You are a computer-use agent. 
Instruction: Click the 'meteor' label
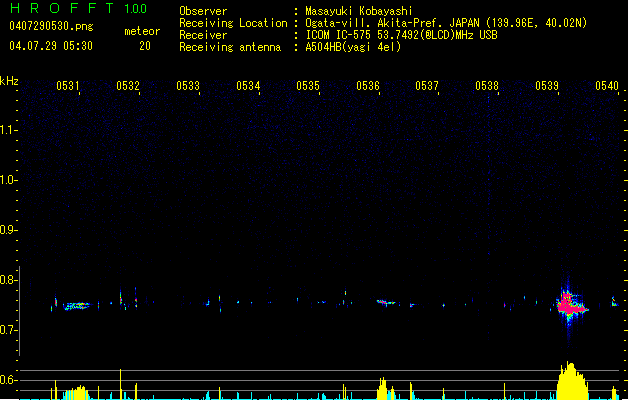[142, 31]
